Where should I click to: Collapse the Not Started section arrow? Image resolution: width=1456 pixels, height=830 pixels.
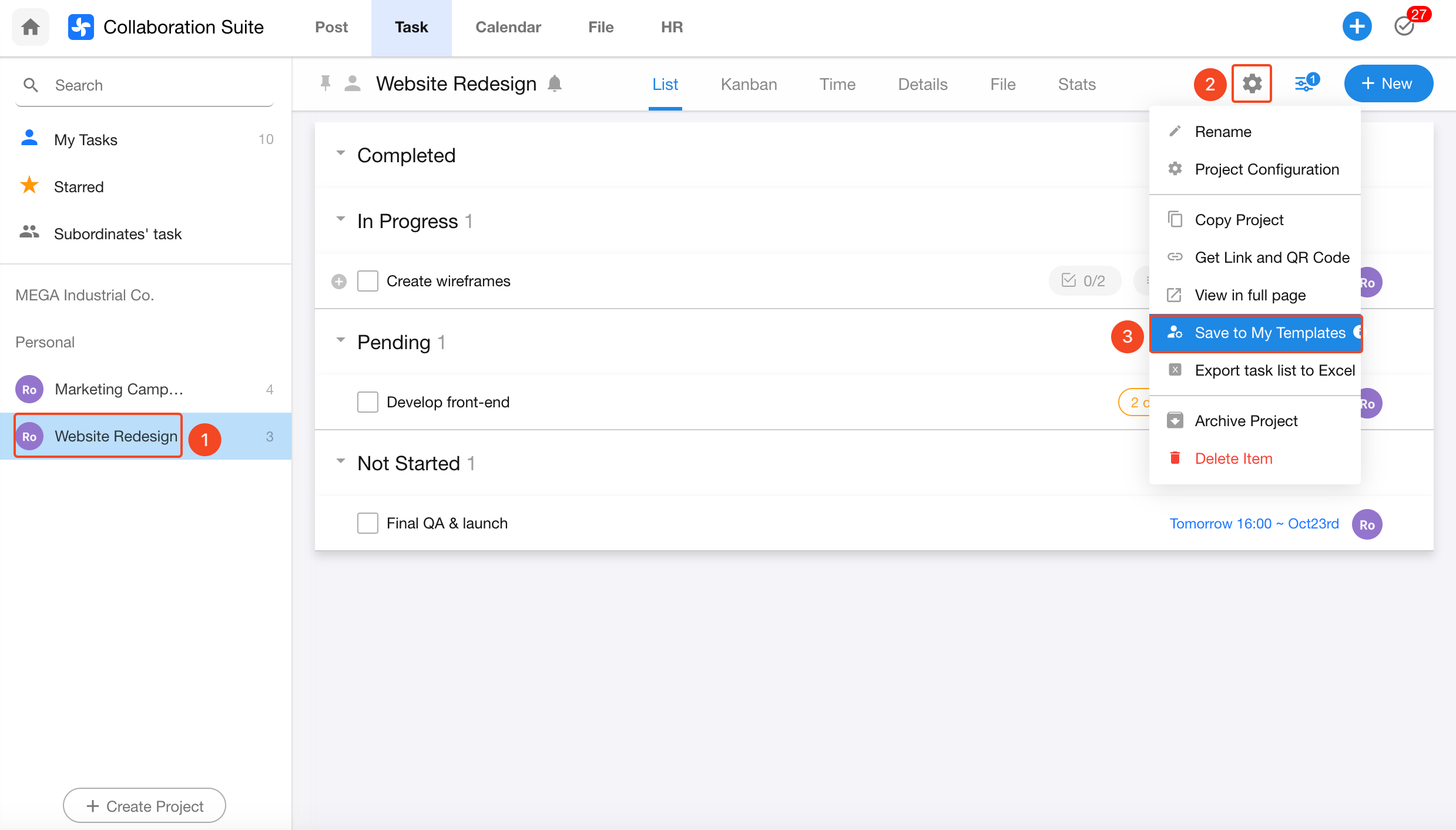click(340, 461)
